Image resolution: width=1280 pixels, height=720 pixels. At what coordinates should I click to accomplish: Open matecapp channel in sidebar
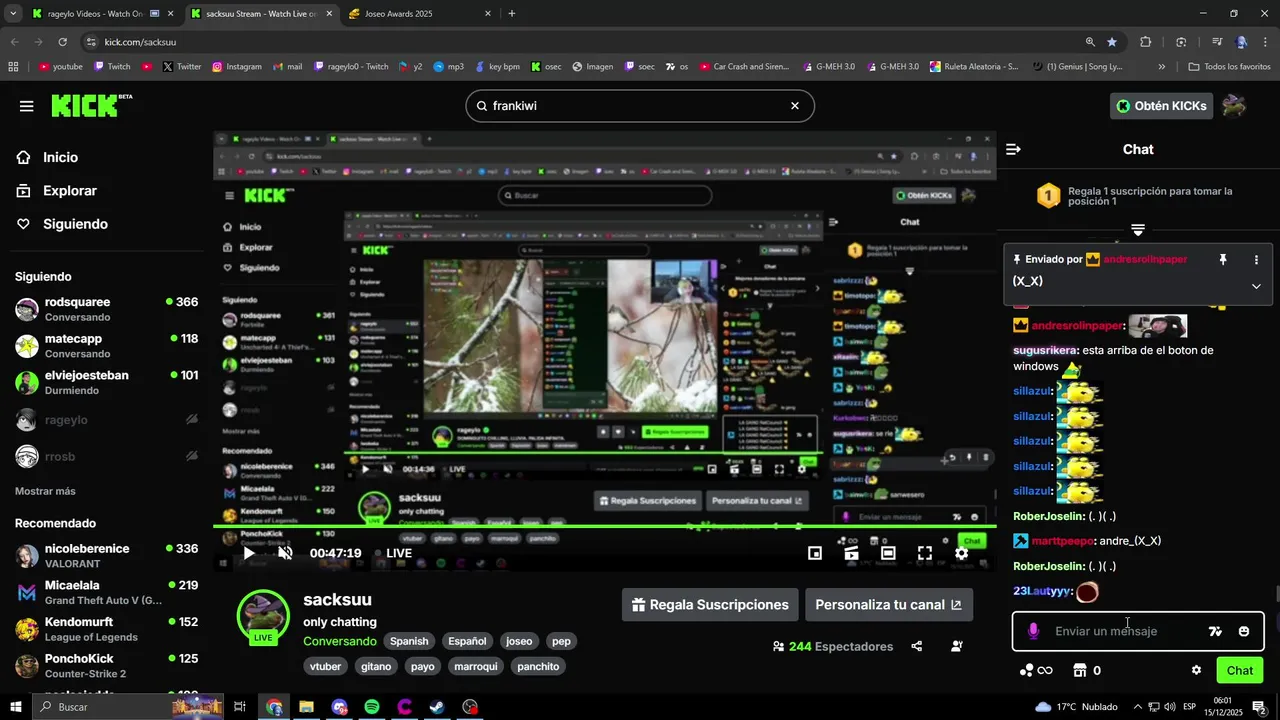pyautogui.click(x=105, y=346)
